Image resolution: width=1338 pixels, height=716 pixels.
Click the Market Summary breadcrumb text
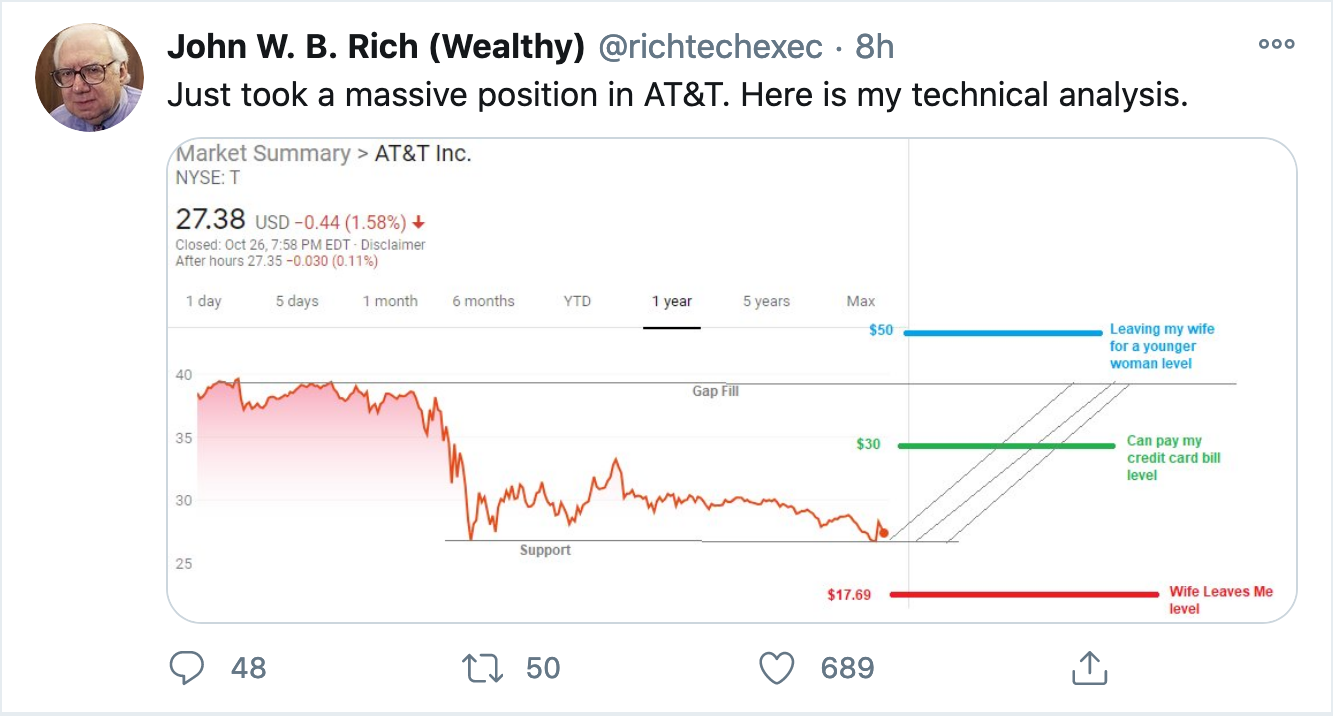click(262, 154)
